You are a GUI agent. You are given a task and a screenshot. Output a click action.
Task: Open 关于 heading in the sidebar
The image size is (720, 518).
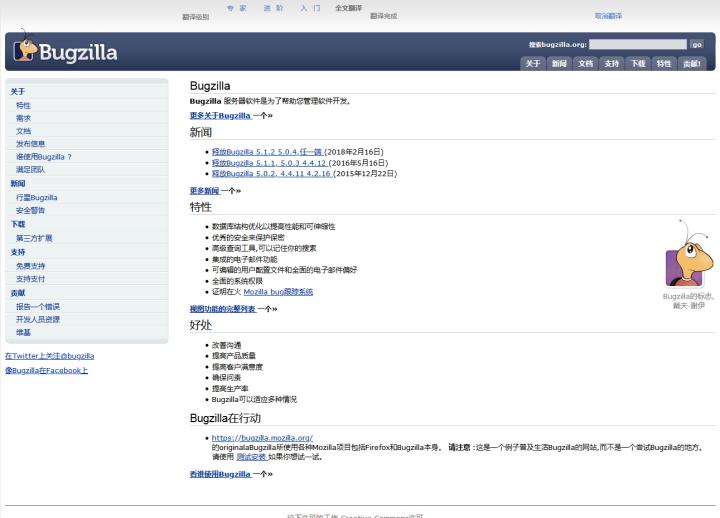[x=18, y=91]
